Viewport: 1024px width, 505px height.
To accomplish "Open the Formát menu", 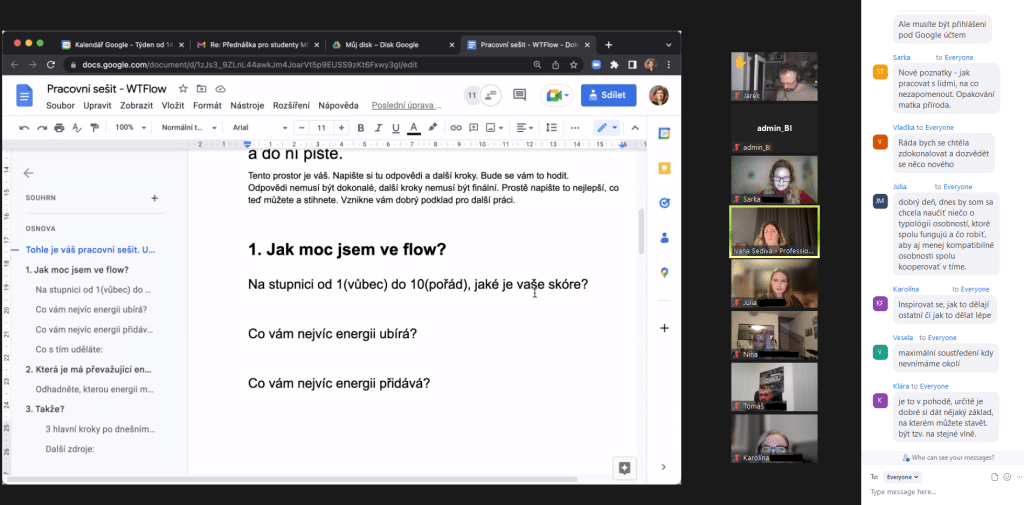I will tap(207, 105).
